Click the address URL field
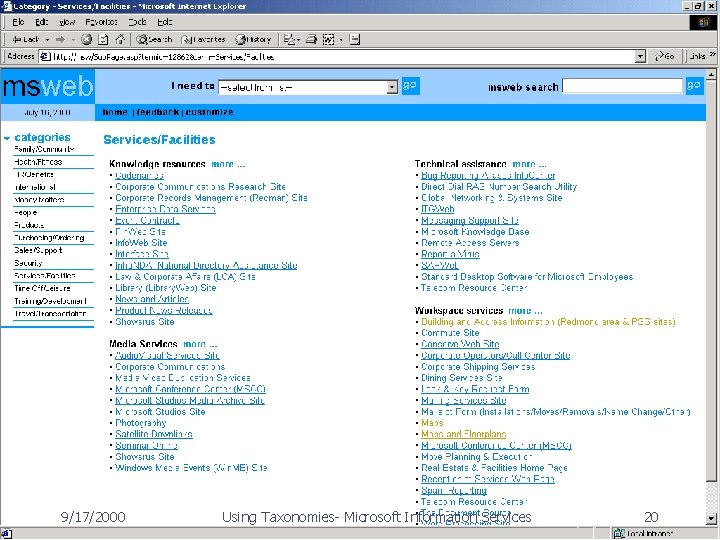 (338, 56)
